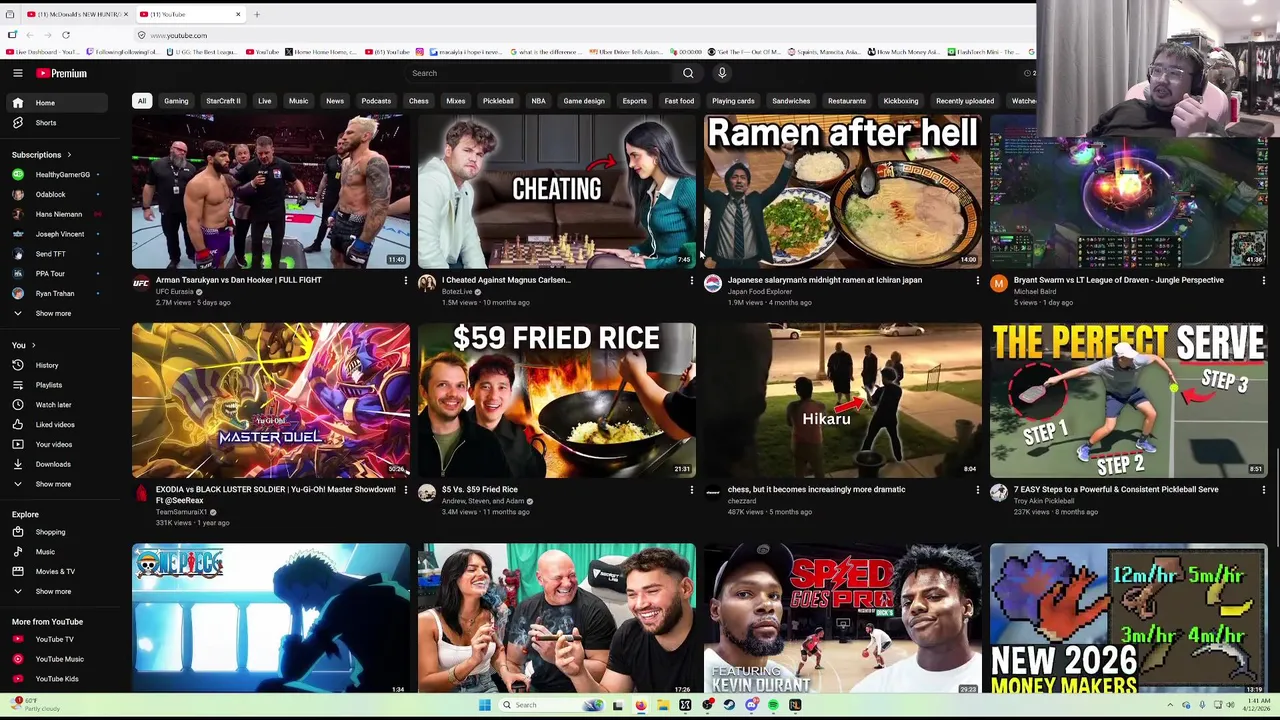Open 'Arman Tsarukyan vs Dan Hooker' video title
The height and width of the screenshot is (720, 1280).
(x=239, y=280)
